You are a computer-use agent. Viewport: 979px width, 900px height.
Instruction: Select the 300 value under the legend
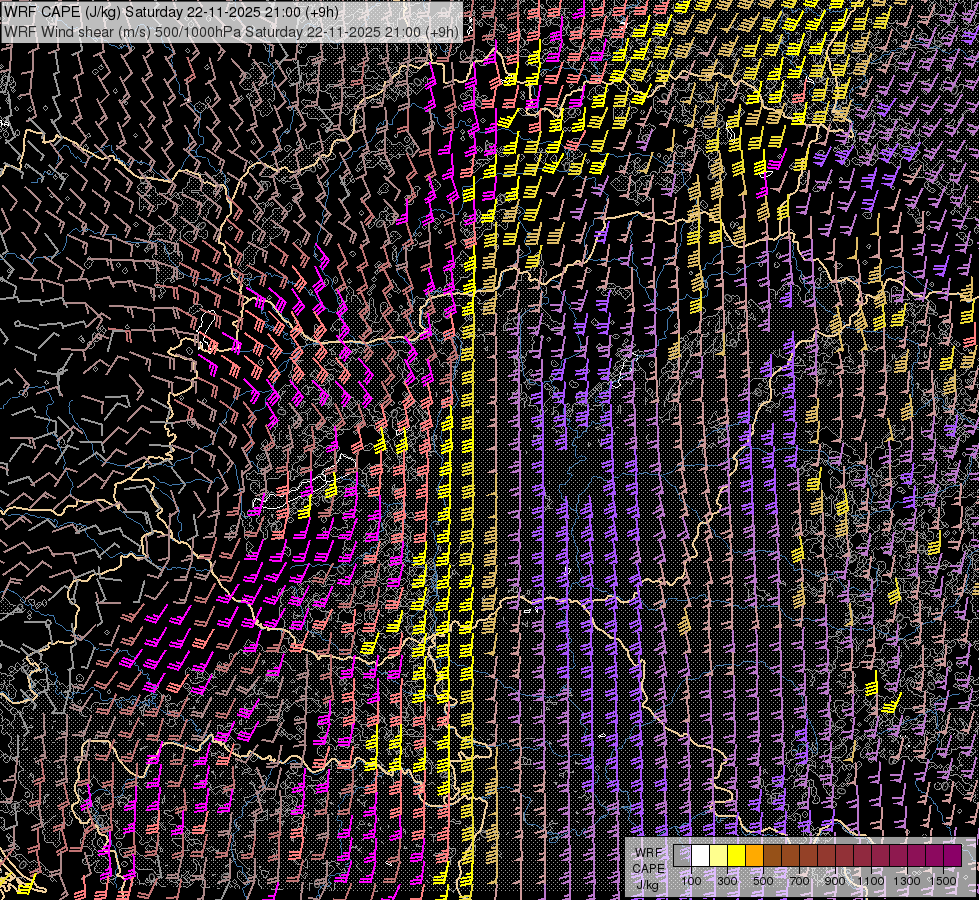(727, 881)
